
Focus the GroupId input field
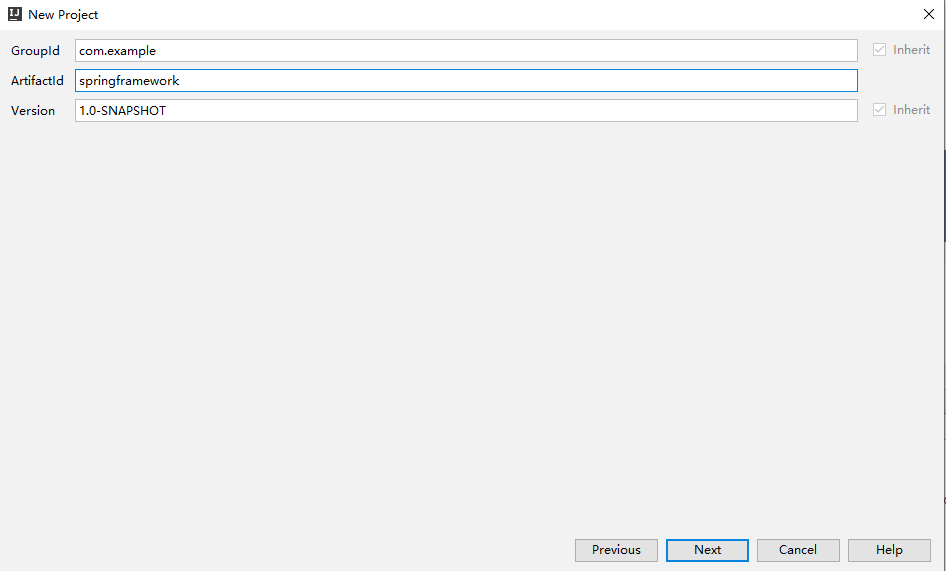point(465,51)
